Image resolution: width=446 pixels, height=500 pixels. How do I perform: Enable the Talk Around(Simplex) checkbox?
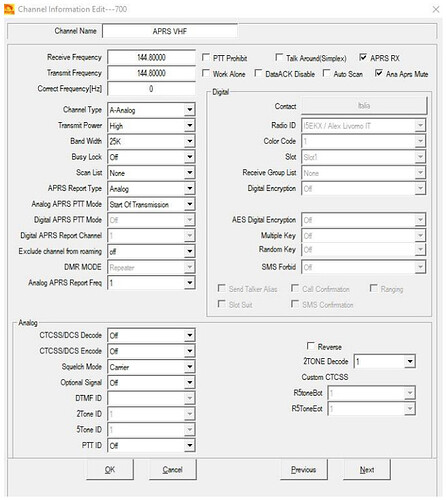(x=279, y=57)
